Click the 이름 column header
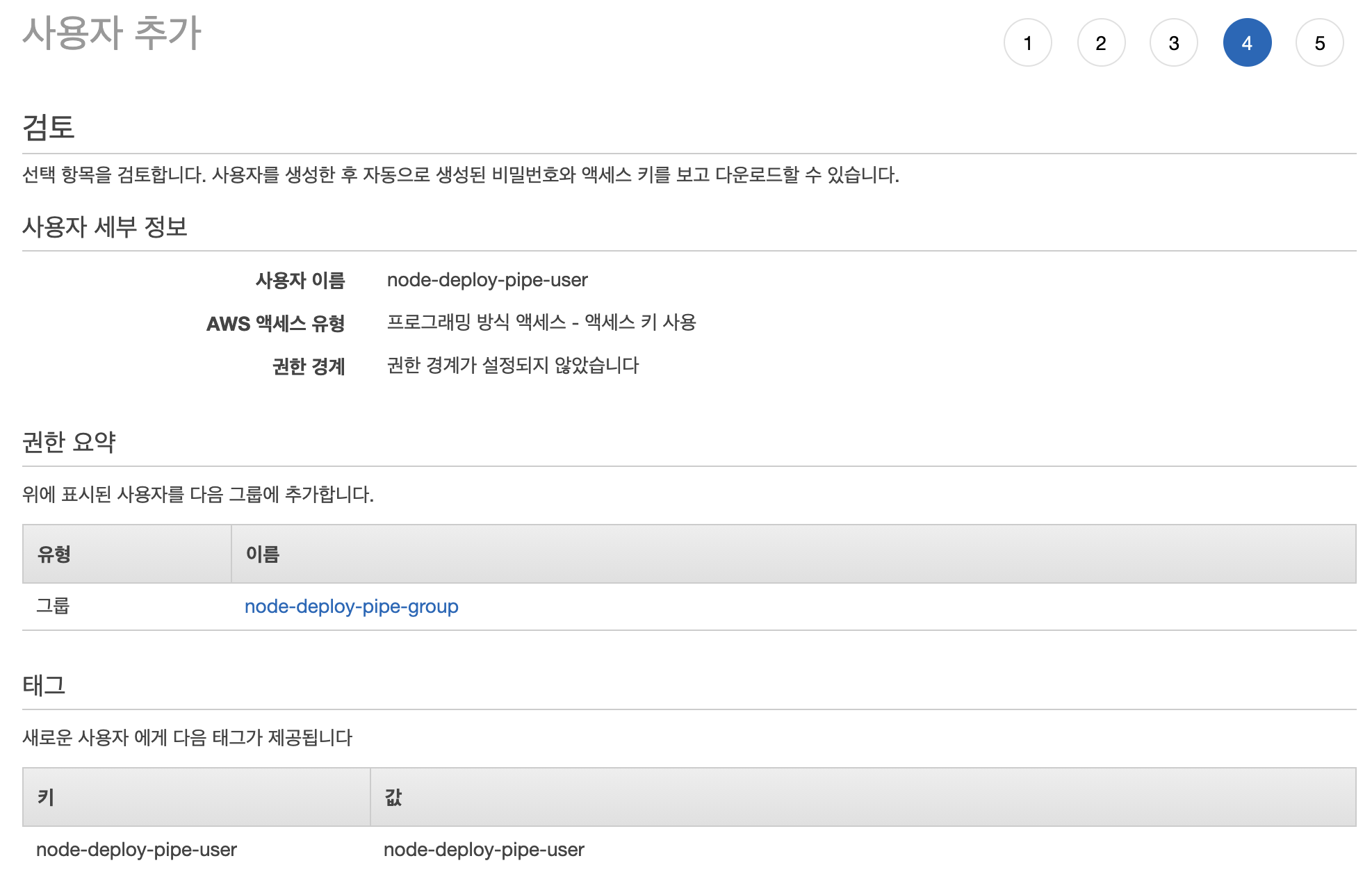The image size is (1372, 888). pyautogui.click(x=262, y=554)
